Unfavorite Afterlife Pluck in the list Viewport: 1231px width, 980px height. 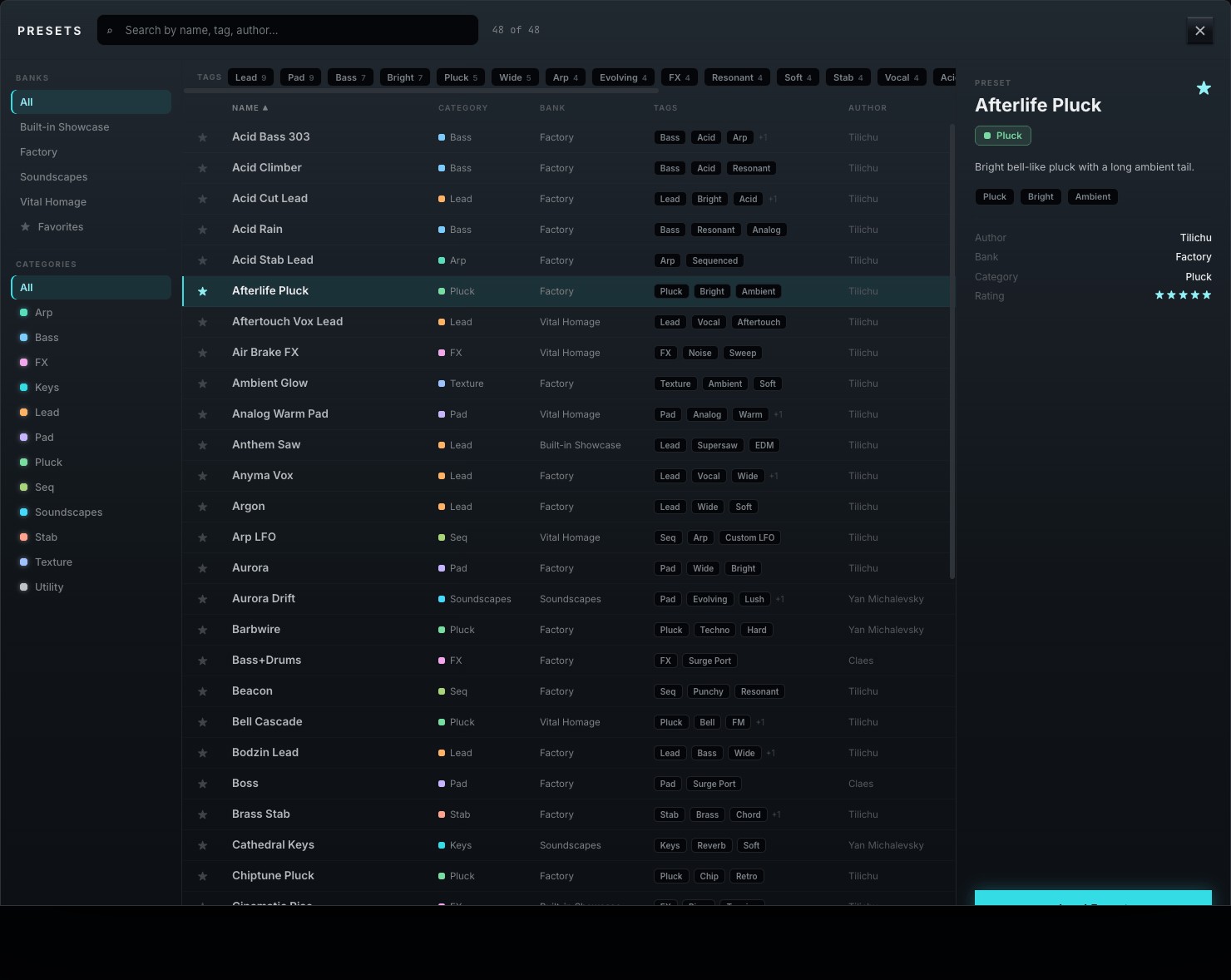click(x=202, y=291)
